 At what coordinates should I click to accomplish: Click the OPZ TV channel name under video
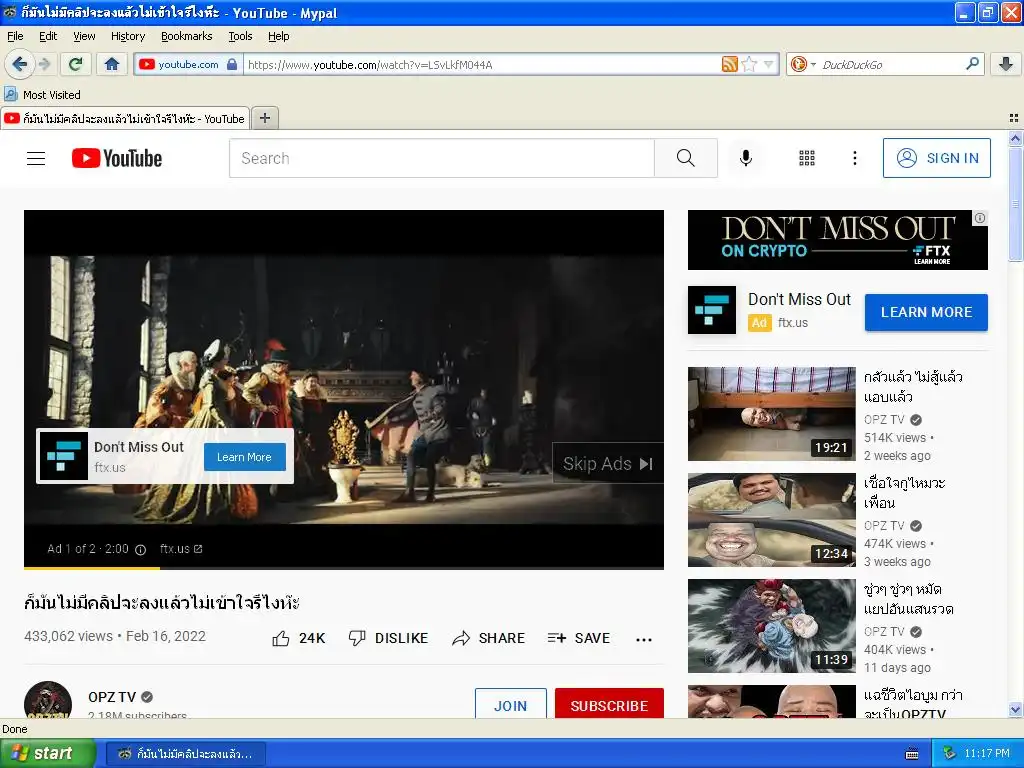tap(112, 697)
